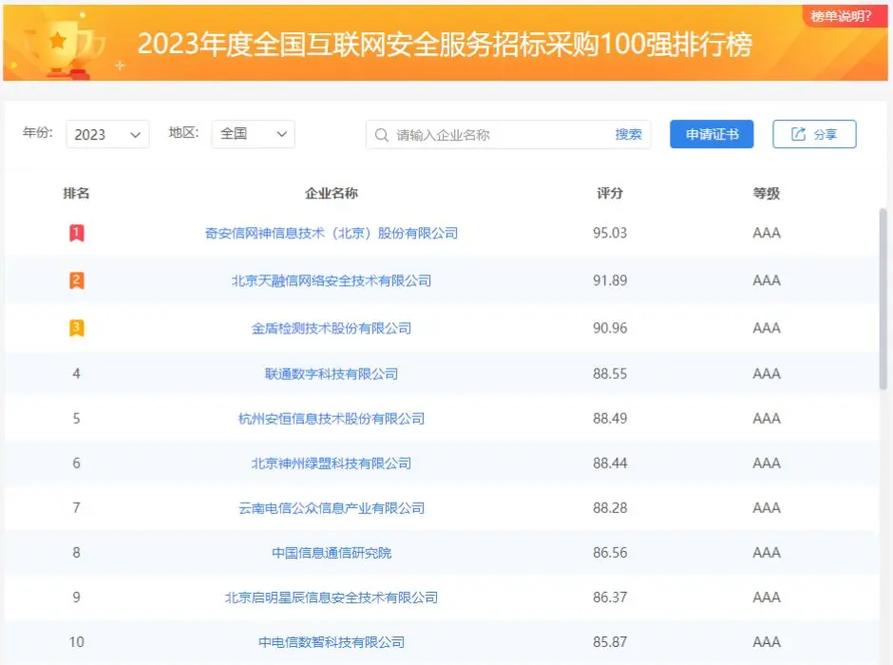Click the score 91.89
Viewport: 893px width, 665px height.
pyautogui.click(x=610, y=281)
